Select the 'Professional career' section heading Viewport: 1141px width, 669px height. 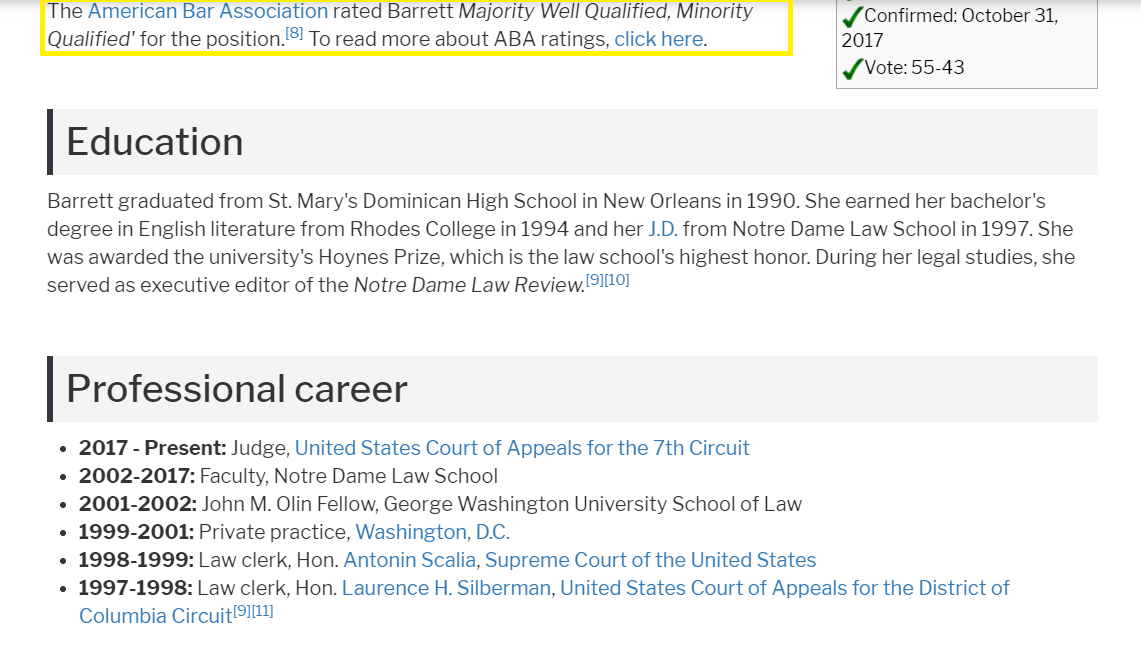click(237, 389)
